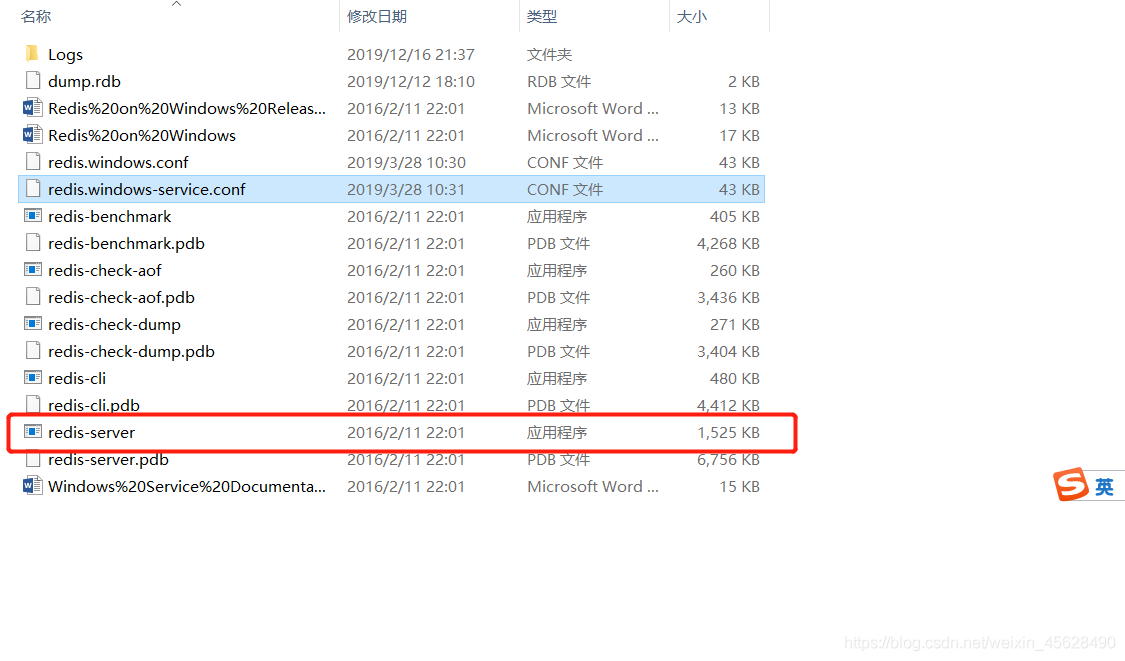Click the Word icon for Redis%20on%20Windows%20Releas...
Viewport: 1125px width, 661px height.
[x=32, y=108]
